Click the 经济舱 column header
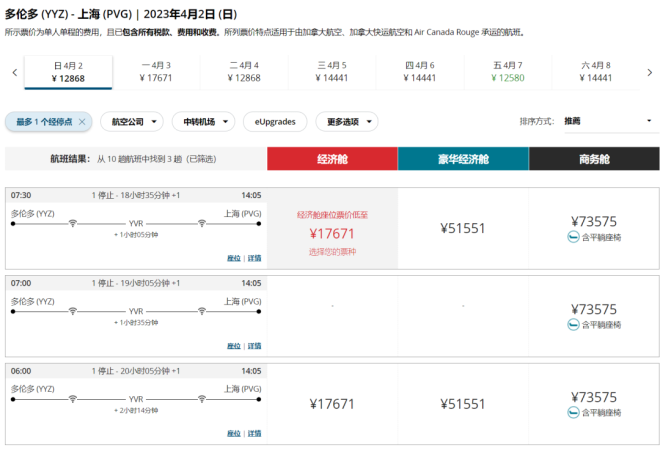This screenshot has height=450, width=660. click(x=332, y=159)
